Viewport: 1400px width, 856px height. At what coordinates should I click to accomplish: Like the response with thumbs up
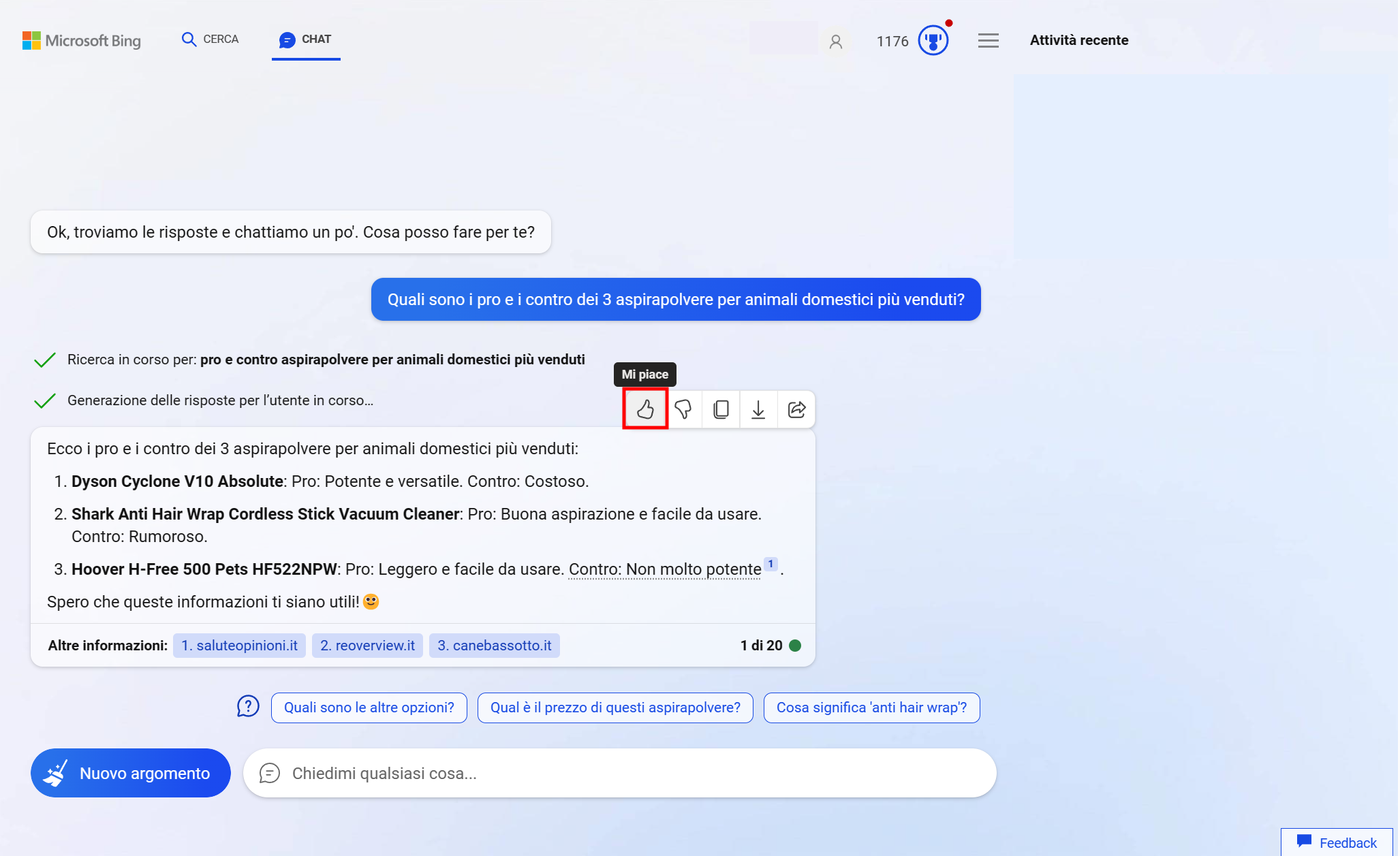[644, 409]
